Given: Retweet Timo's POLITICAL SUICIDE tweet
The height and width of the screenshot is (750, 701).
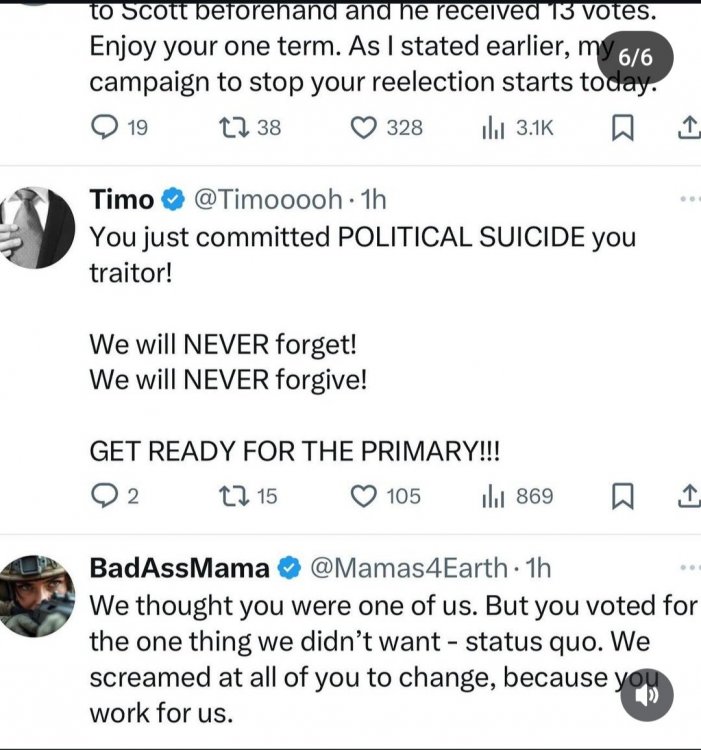Looking at the screenshot, I should click(233, 495).
